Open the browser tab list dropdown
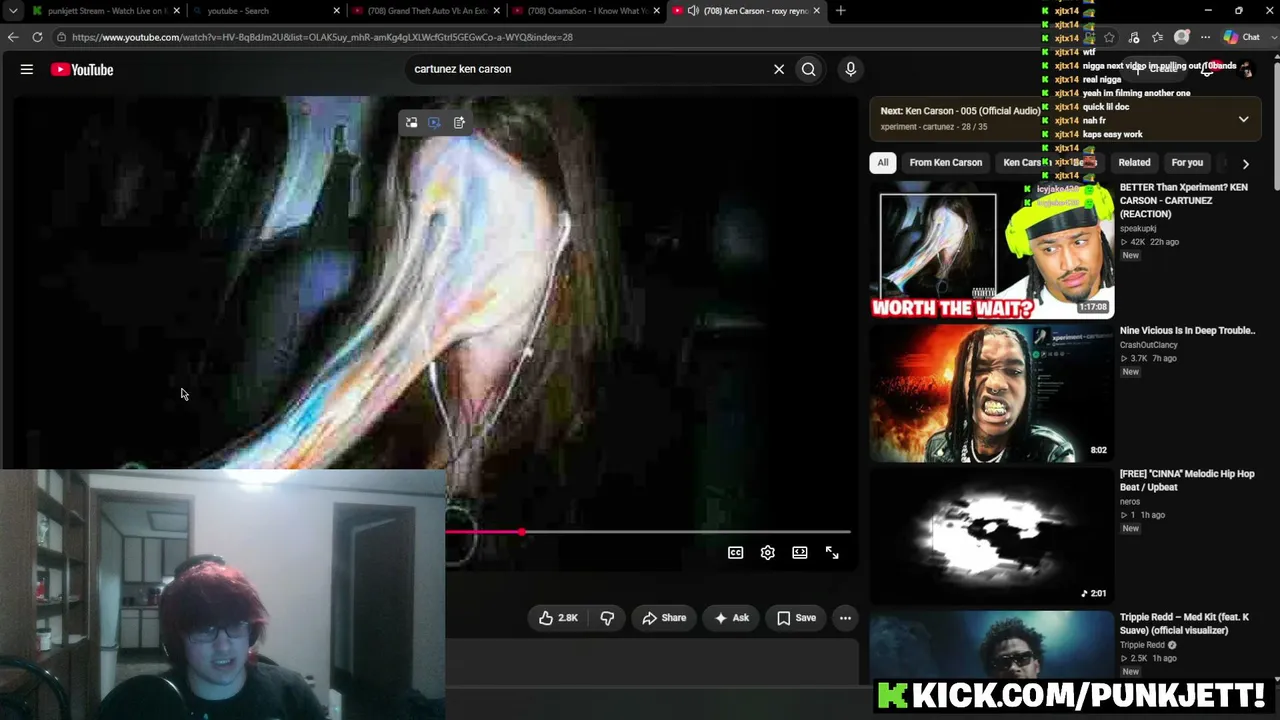Screen dimensions: 1280x720 13,11
